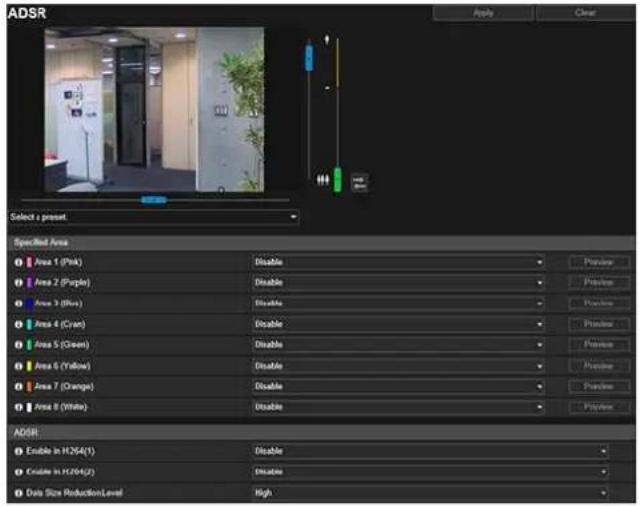The image size is (640, 506).
Task: Click the green vertical zoom slider handle
Action: 338,179
